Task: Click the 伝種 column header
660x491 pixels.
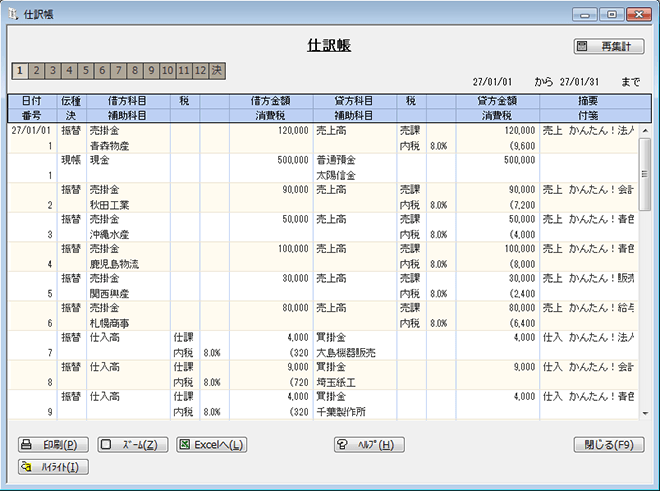Action: pyautogui.click(x=71, y=101)
